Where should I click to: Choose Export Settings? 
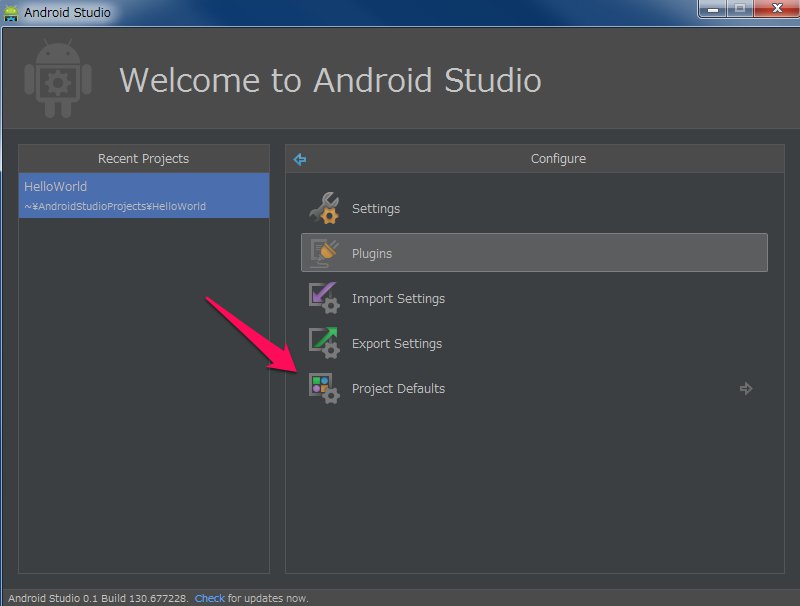click(x=534, y=343)
